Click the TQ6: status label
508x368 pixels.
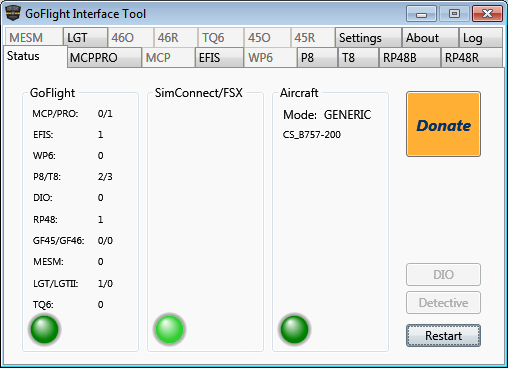click(43, 305)
